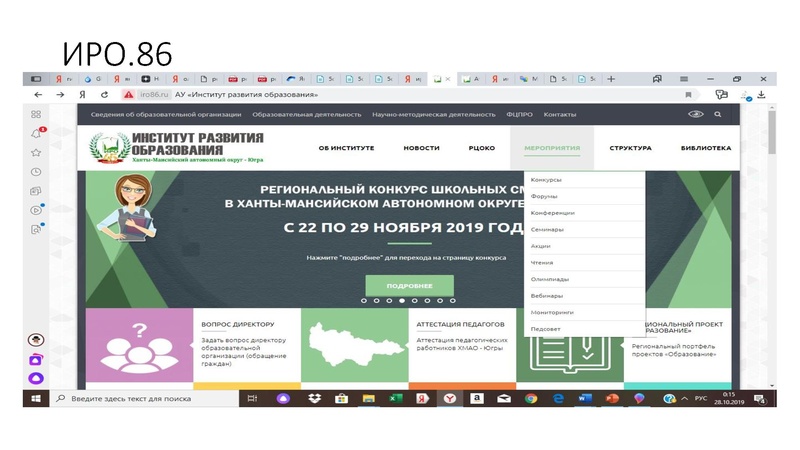Open the АТТЕСТАЦИЯ ПЕДАГОГОВ card
Image resolution: width=800 pixels, height=450 pixels.
pos(409,345)
